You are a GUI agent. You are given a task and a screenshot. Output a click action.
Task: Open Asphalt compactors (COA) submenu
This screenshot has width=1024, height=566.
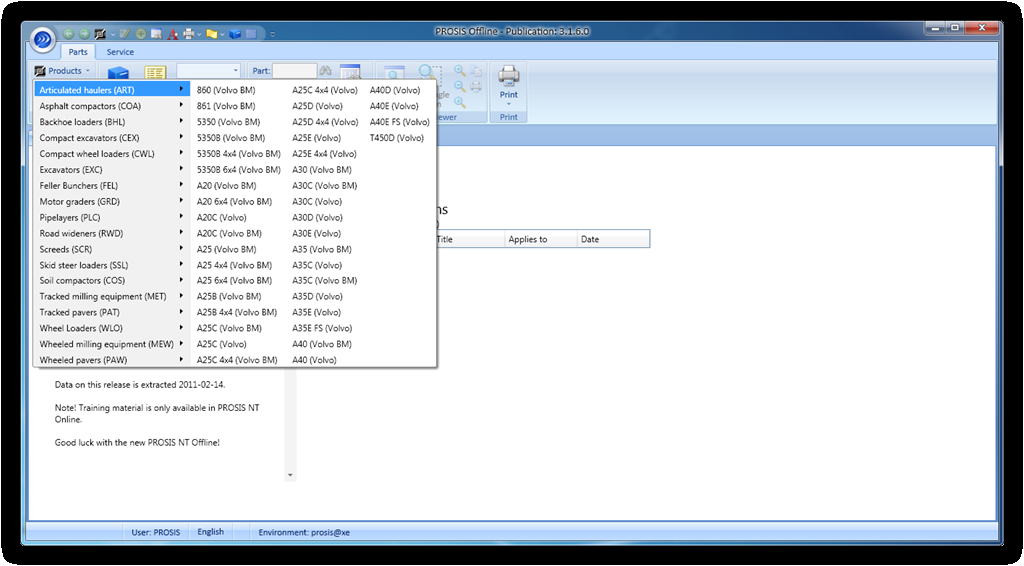(112, 106)
